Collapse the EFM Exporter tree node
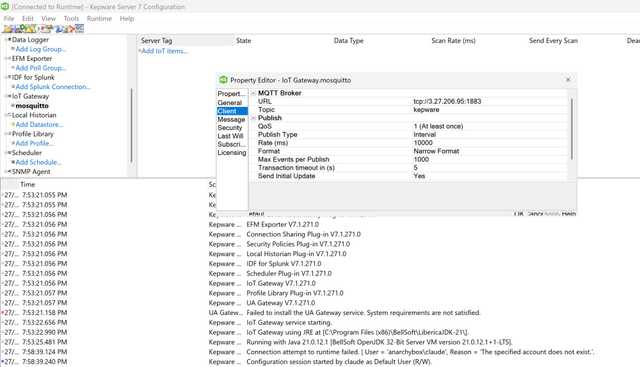 (6, 58)
